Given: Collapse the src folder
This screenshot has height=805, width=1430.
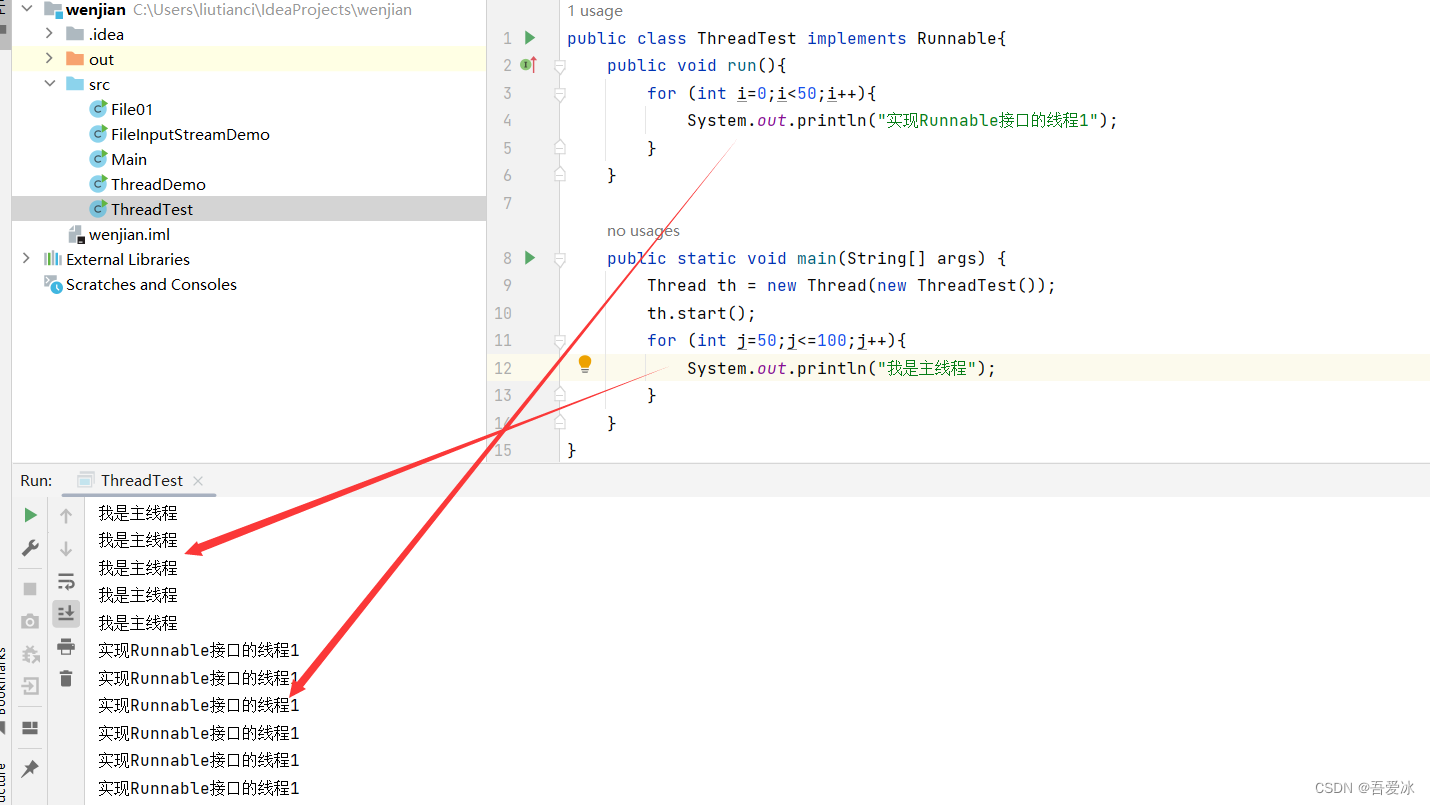Looking at the screenshot, I should [49, 84].
